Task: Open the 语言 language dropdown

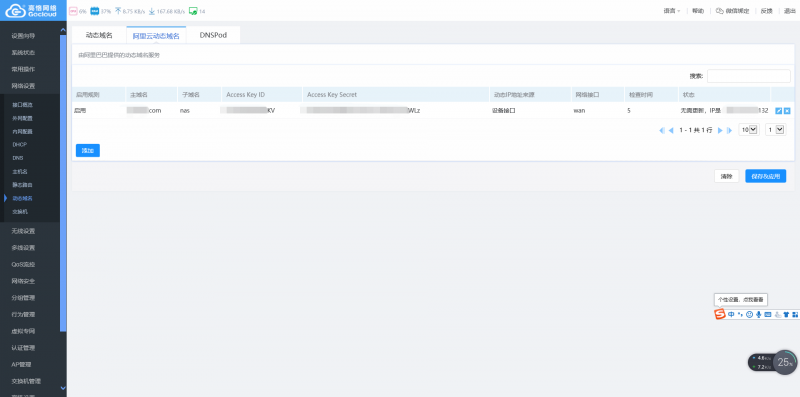Action: tap(672, 11)
